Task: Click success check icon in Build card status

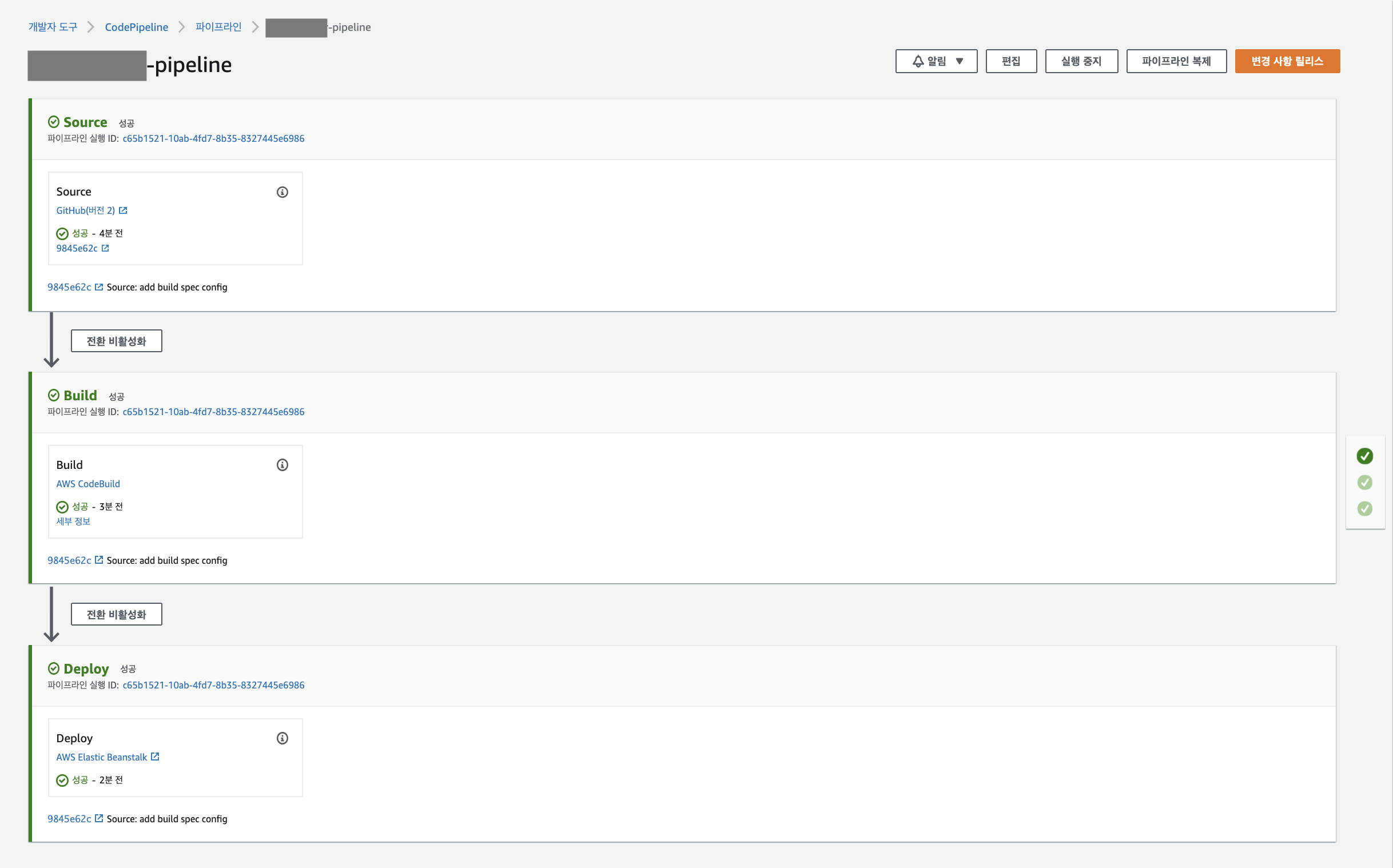Action: [x=62, y=507]
